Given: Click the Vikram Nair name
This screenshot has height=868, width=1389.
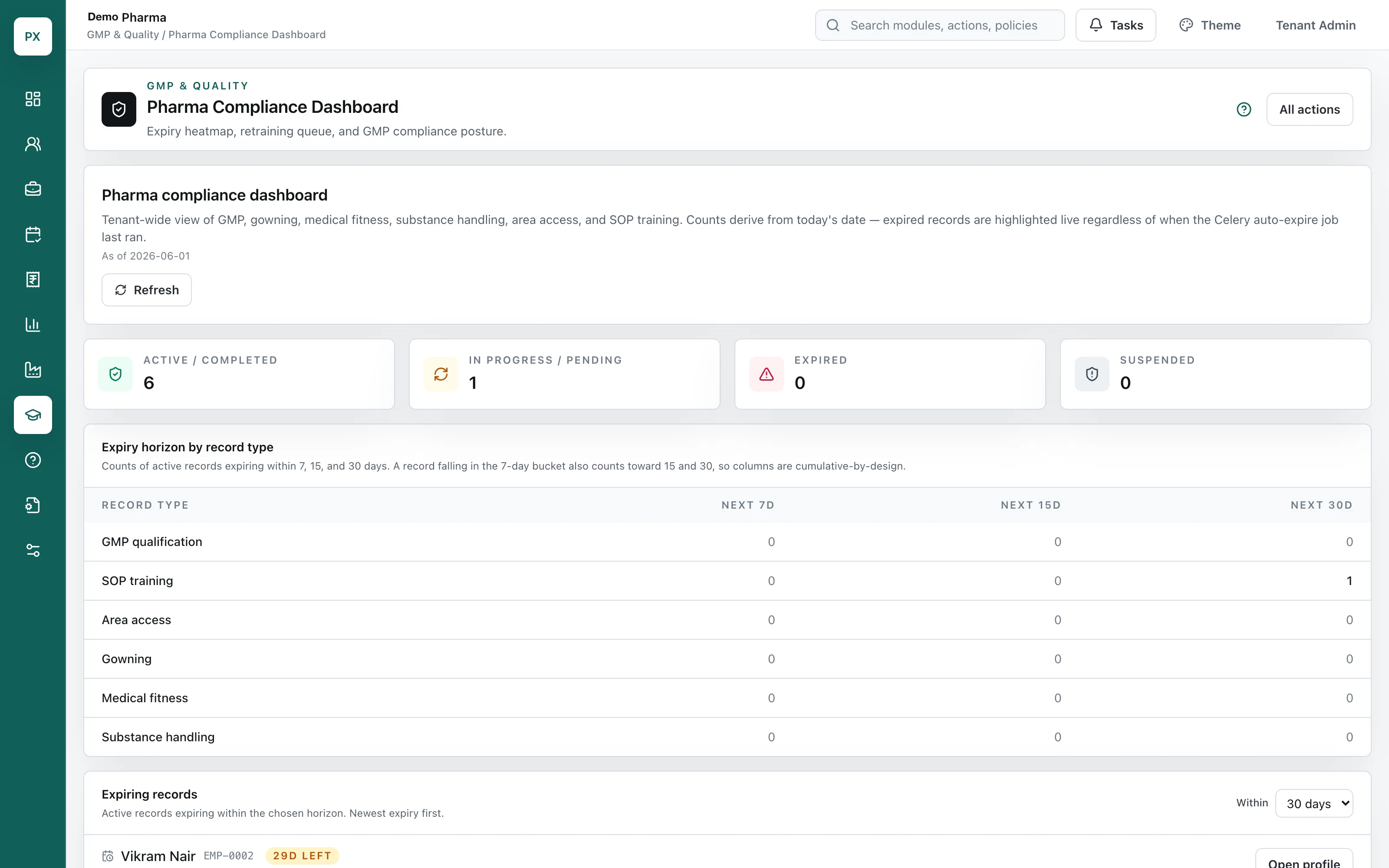Looking at the screenshot, I should tap(158, 856).
